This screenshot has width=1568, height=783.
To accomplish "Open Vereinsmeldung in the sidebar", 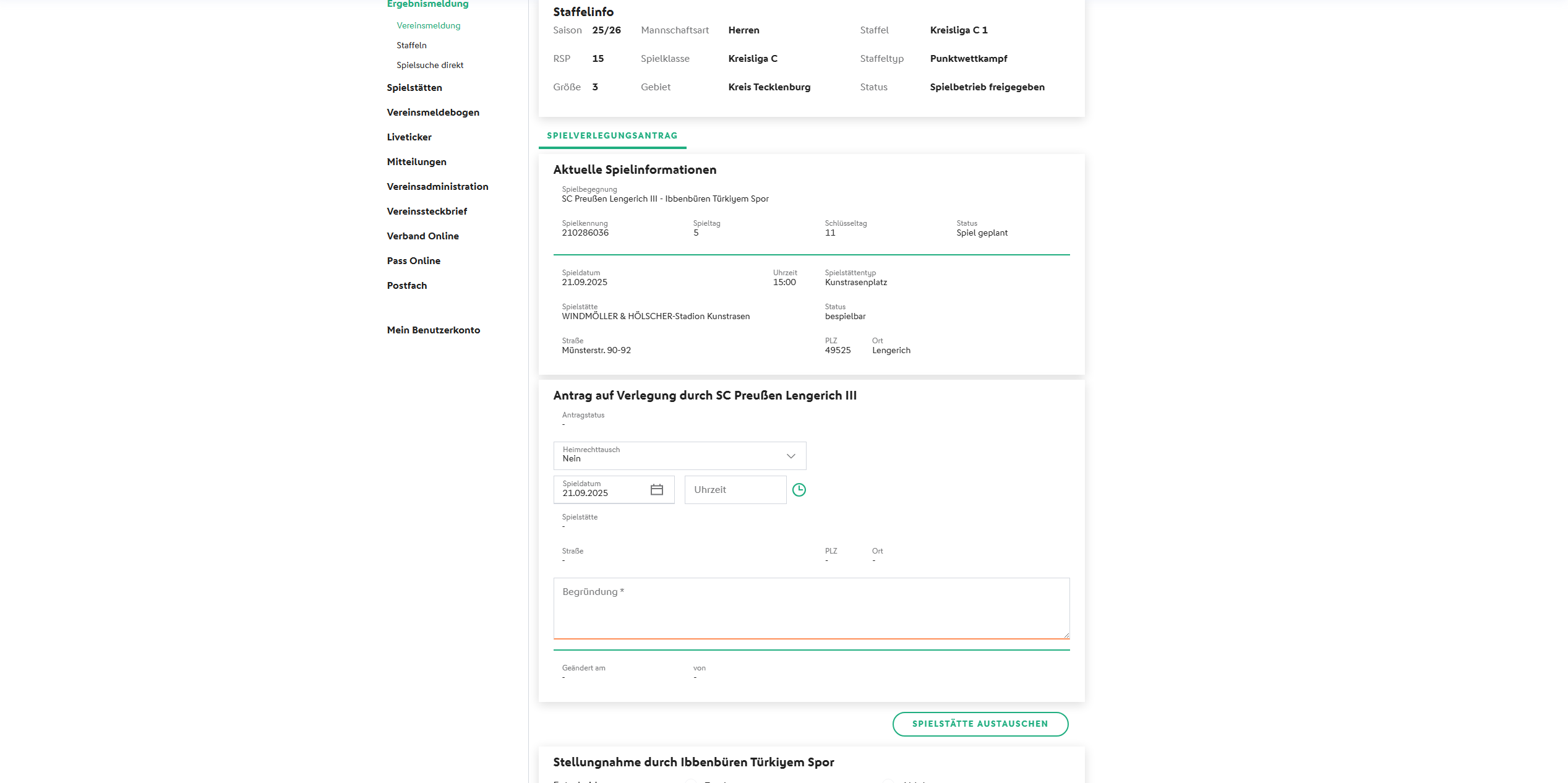I will [428, 26].
